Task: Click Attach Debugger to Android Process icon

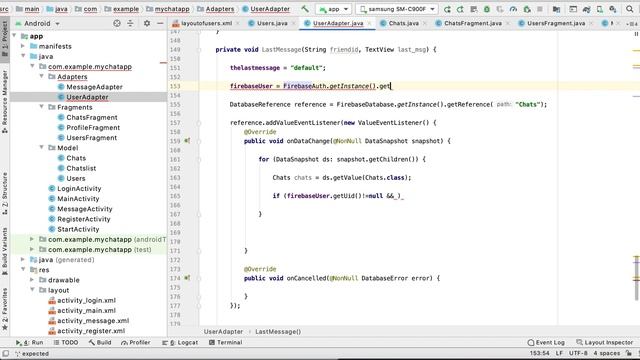Action: (x=527, y=9)
